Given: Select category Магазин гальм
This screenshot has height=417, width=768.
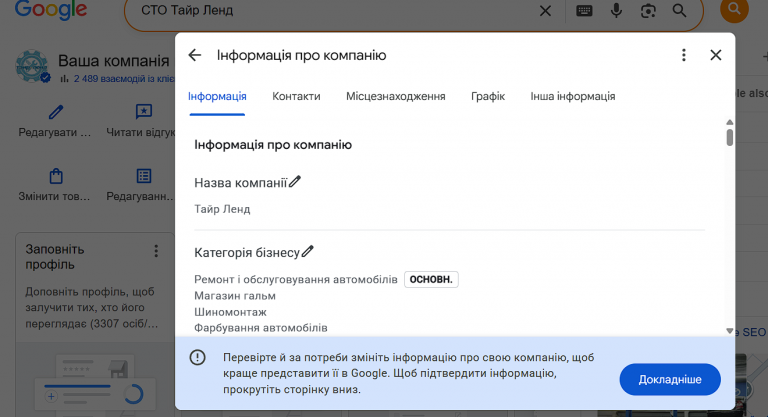Looking at the screenshot, I should pyautogui.click(x=235, y=296).
